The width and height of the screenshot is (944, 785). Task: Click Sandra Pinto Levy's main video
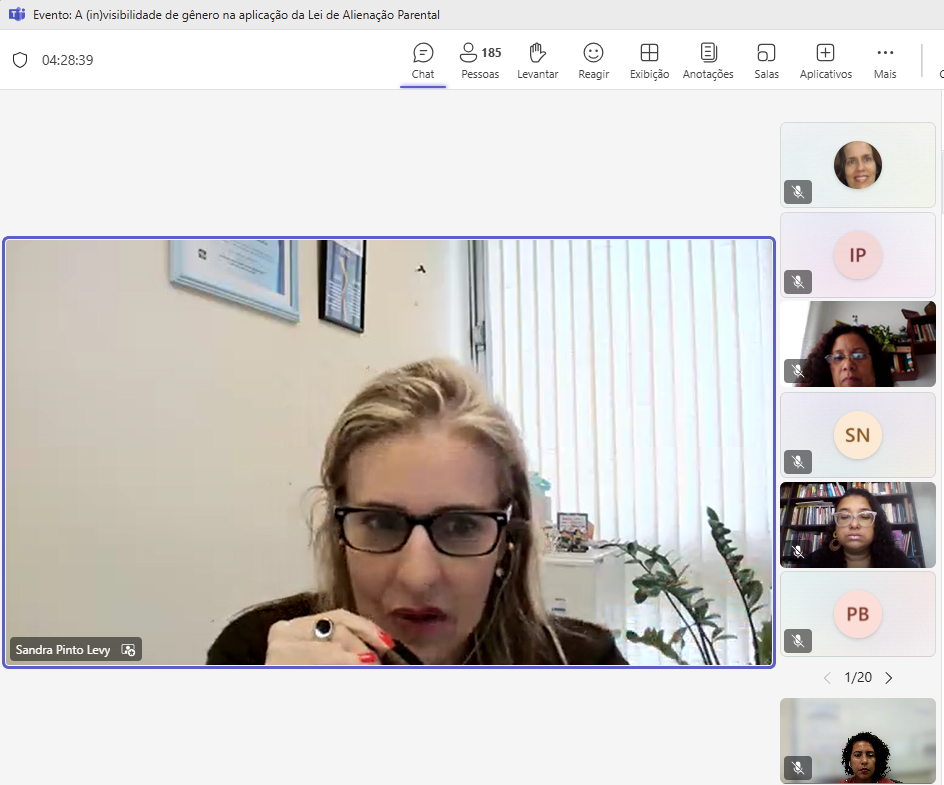(x=389, y=452)
